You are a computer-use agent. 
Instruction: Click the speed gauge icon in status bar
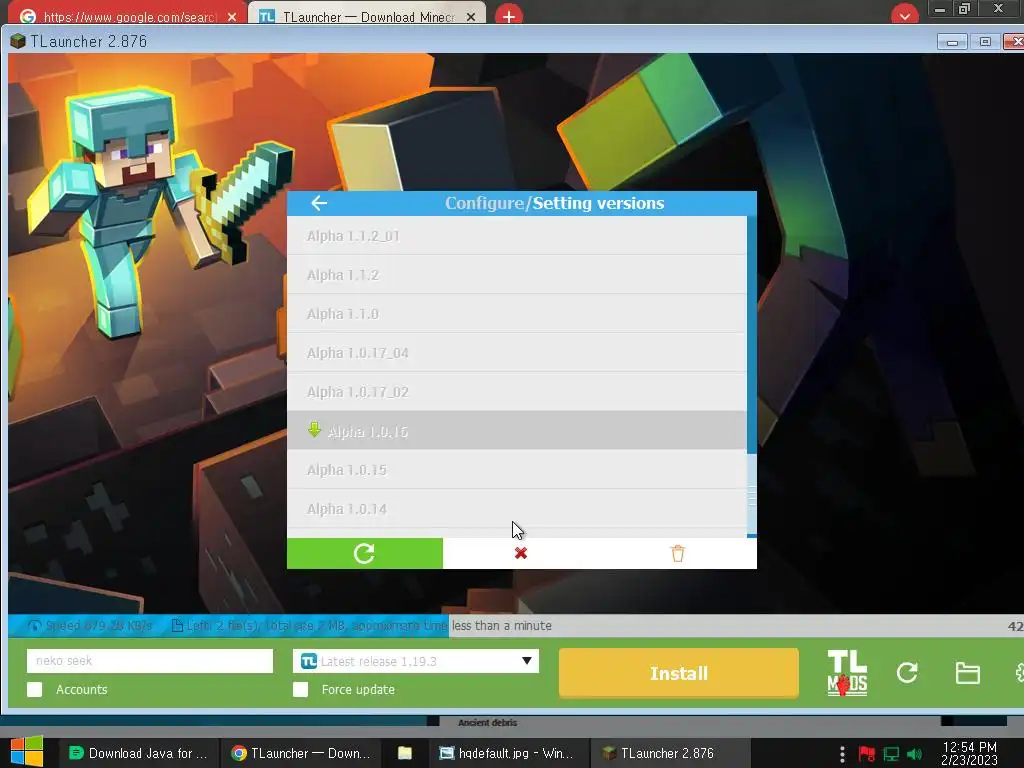pos(34,626)
